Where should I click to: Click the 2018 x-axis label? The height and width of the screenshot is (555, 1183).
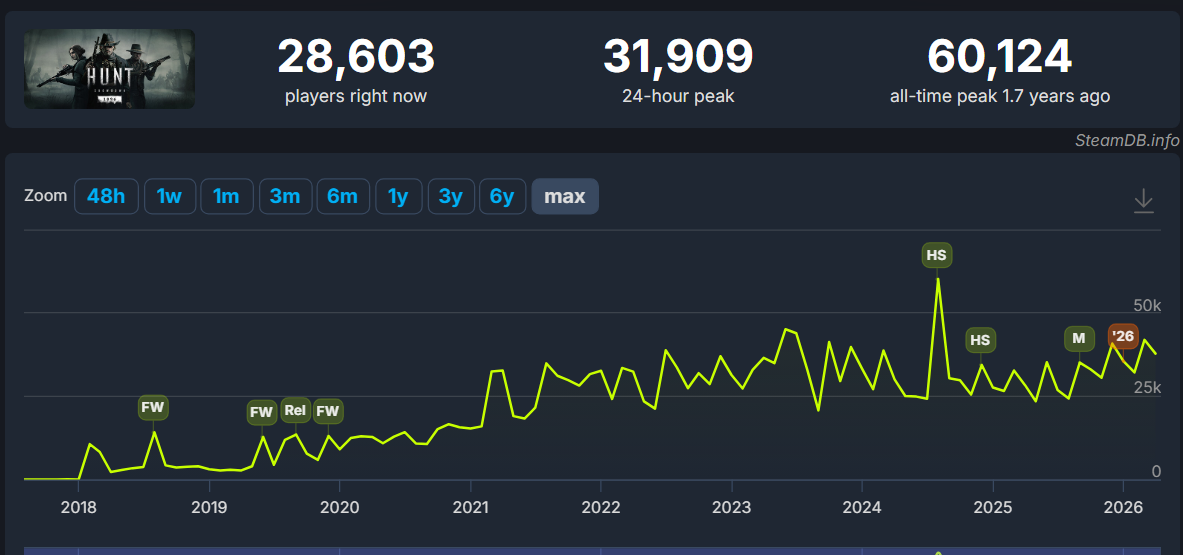point(78,506)
